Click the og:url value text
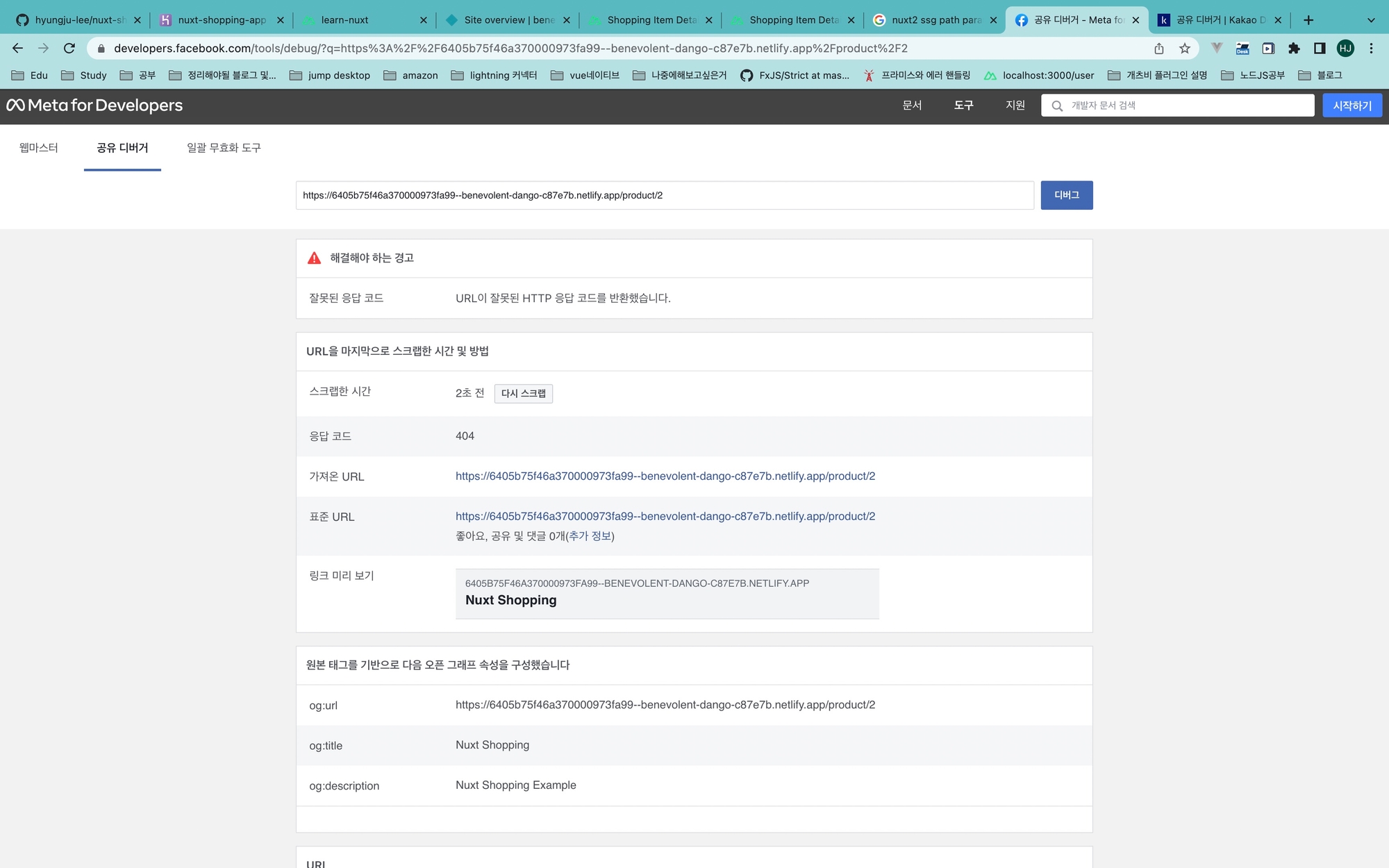 pyautogui.click(x=665, y=705)
